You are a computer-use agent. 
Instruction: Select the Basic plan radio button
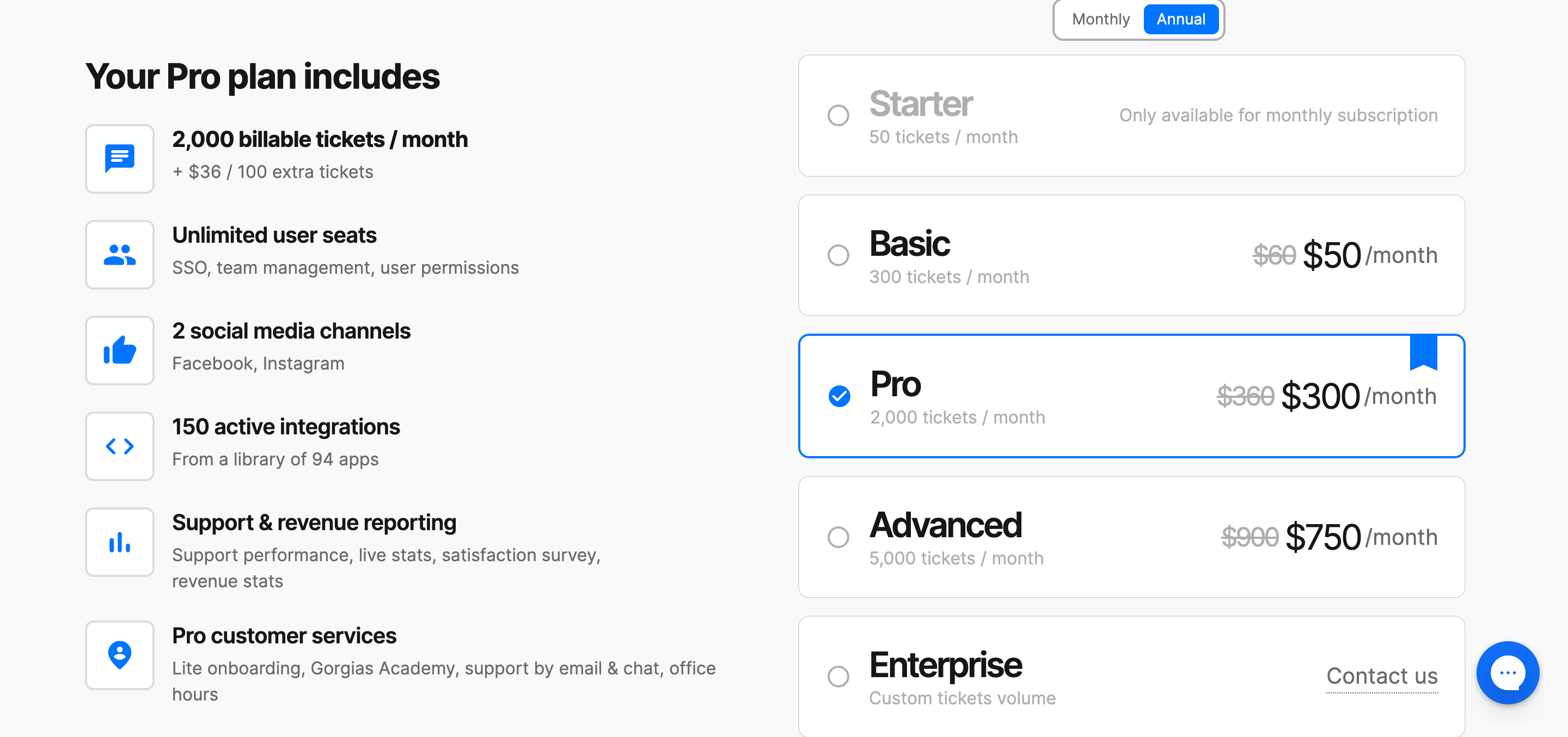point(838,255)
